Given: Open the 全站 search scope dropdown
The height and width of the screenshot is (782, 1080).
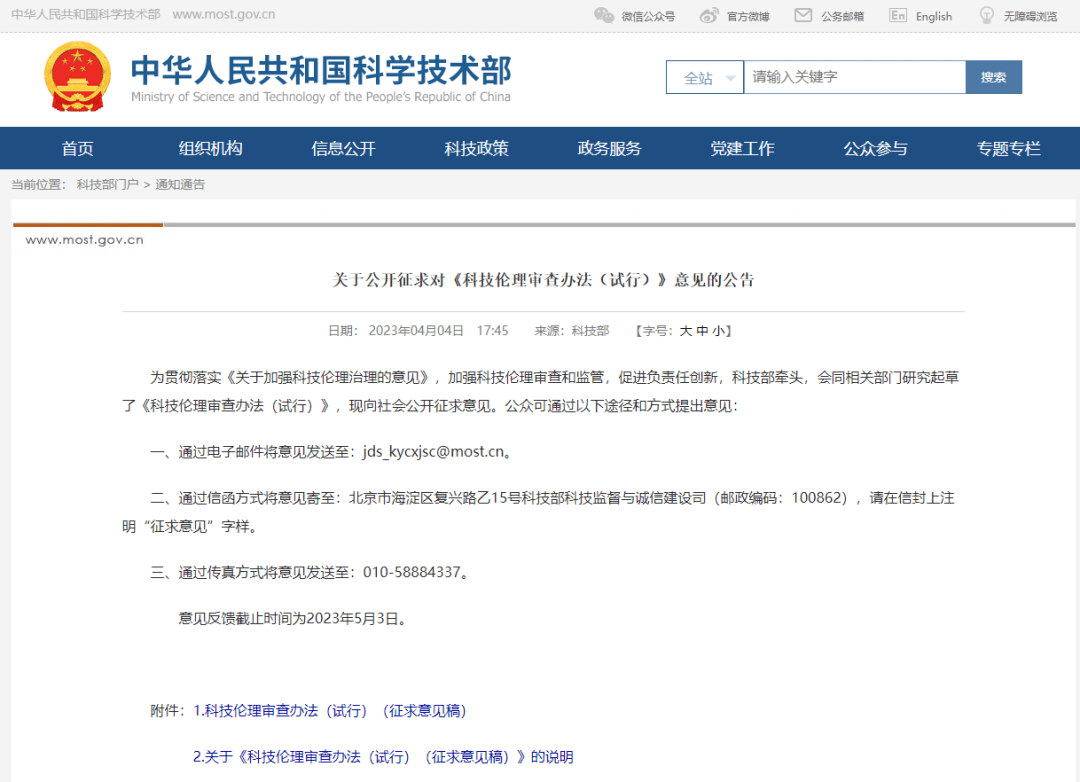Looking at the screenshot, I should coord(705,76).
